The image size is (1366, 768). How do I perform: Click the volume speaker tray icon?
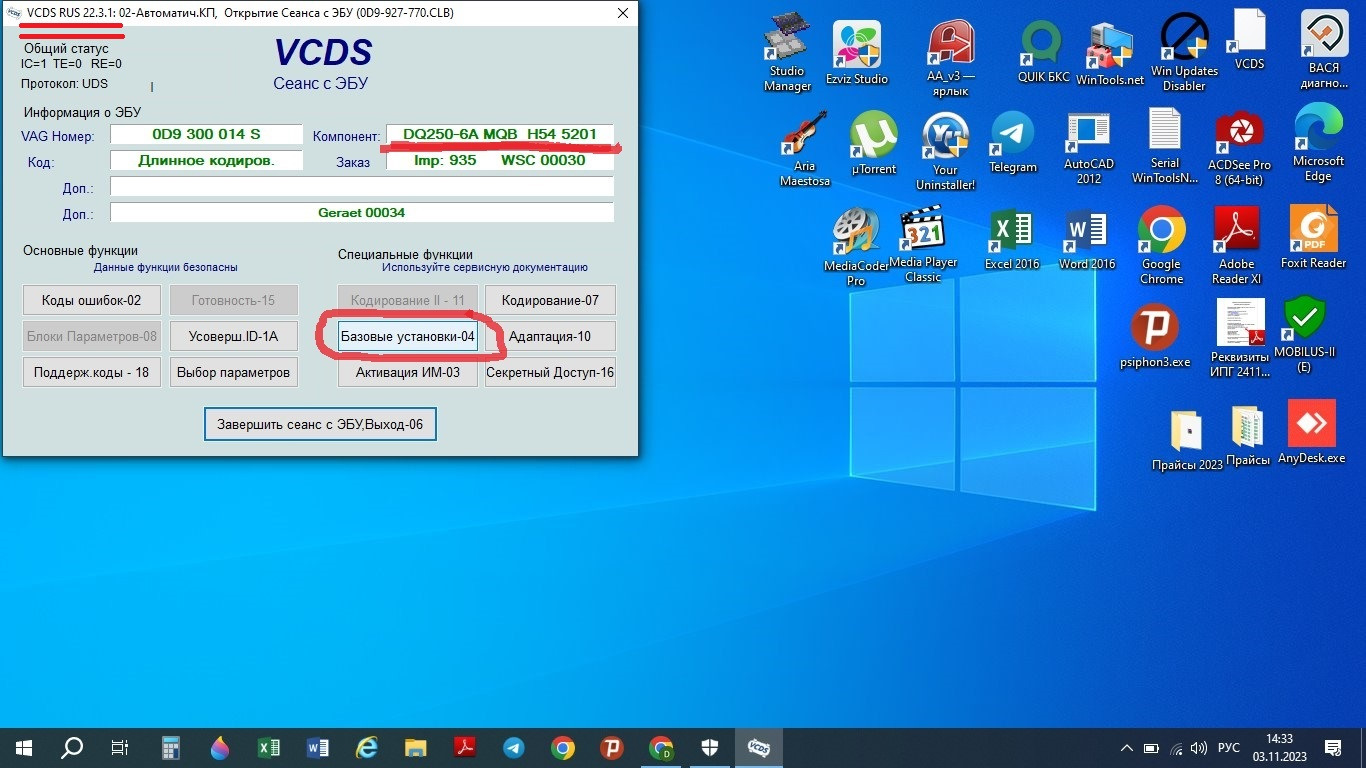[x=1198, y=747]
